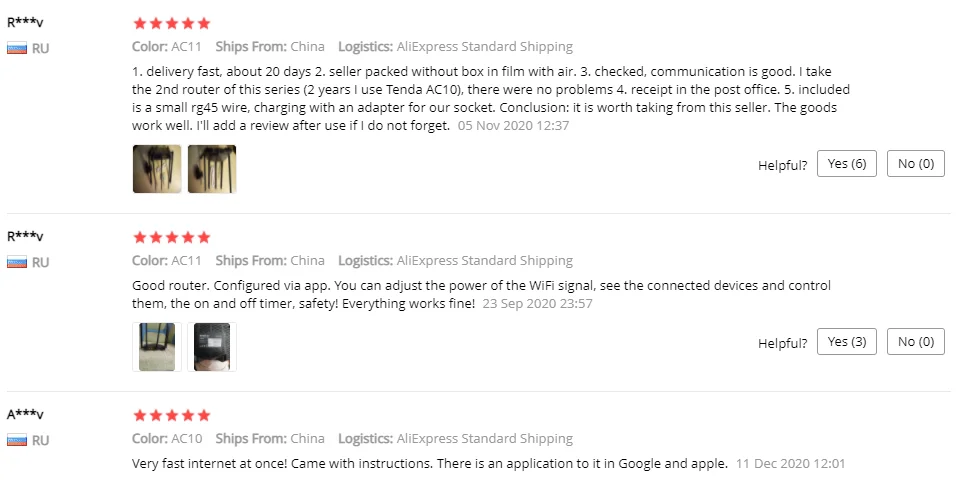View the second photo of the 'Good router' review
Image resolution: width=961 pixels, height=481 pixels.
[212, 347]
